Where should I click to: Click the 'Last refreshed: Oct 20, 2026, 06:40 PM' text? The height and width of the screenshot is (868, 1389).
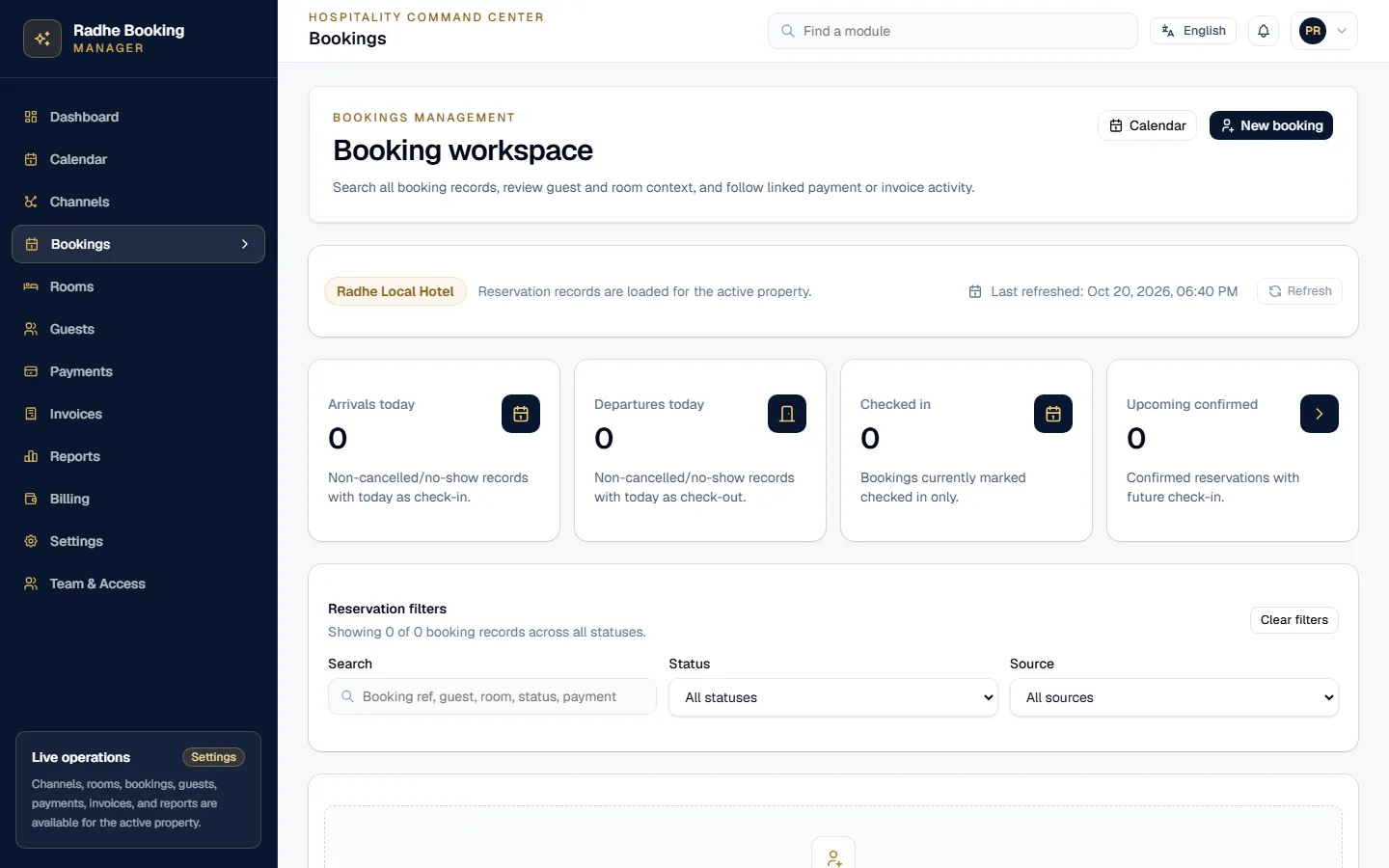(x=1114, y=291)
